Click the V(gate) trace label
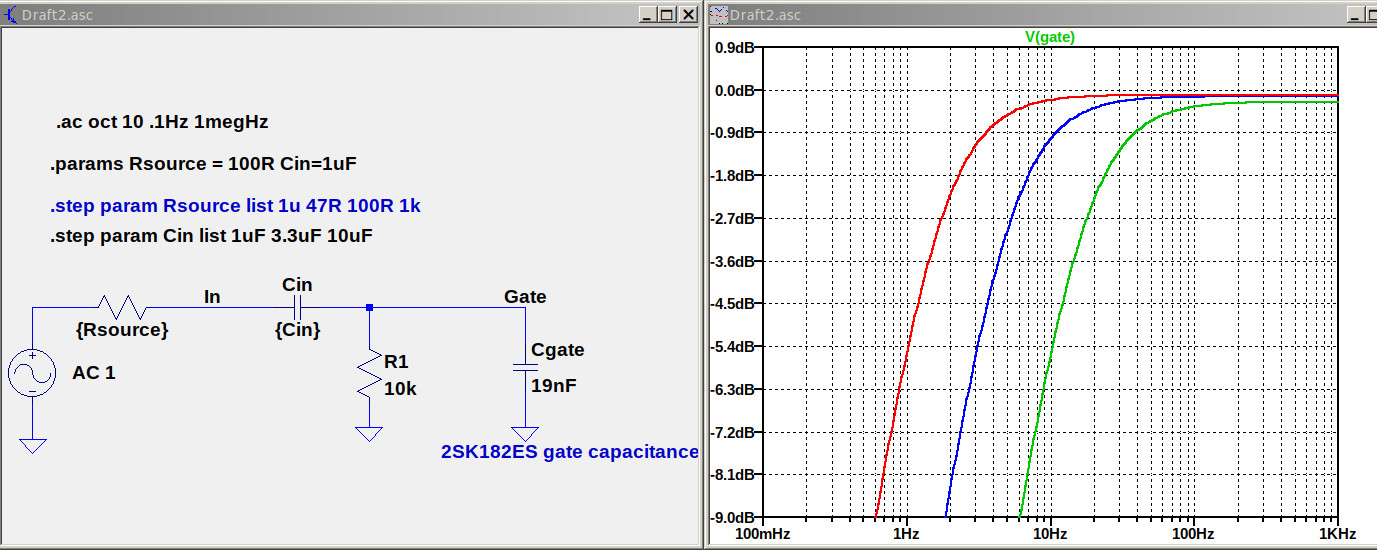 [1050, 37]
